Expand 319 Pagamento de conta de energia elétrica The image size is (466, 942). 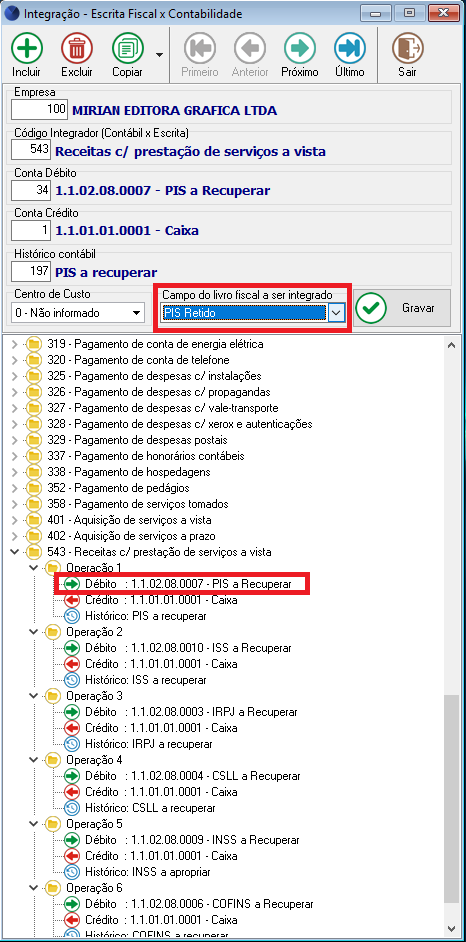(14, 345)
